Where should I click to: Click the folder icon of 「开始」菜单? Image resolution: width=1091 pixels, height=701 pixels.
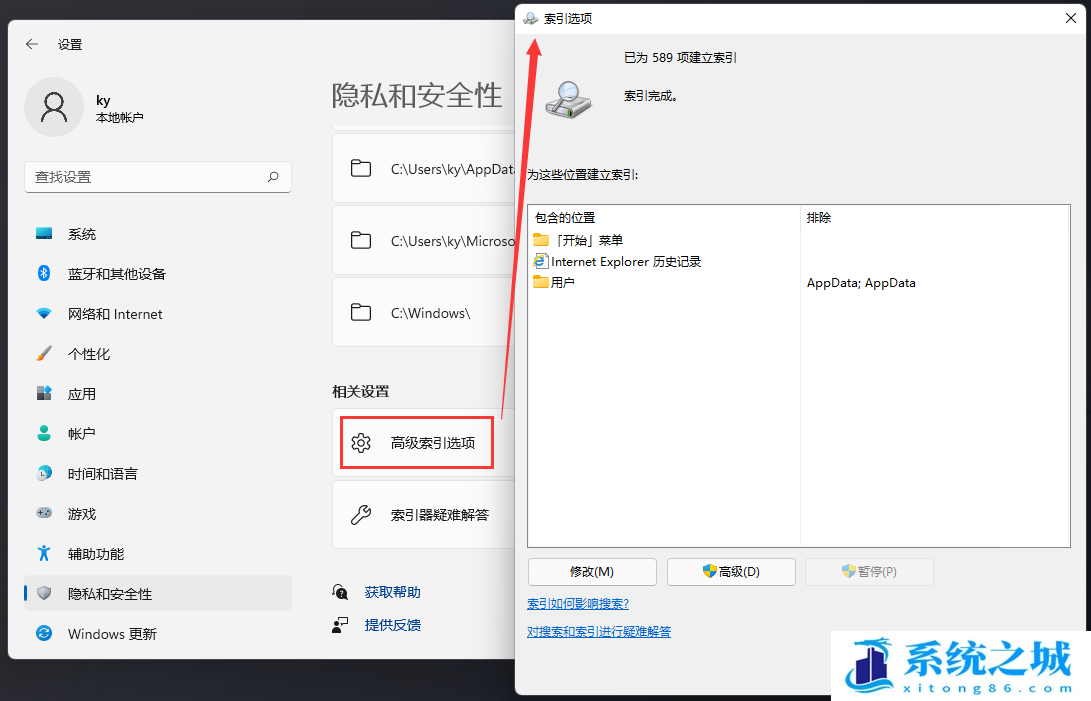coord(541,240)
